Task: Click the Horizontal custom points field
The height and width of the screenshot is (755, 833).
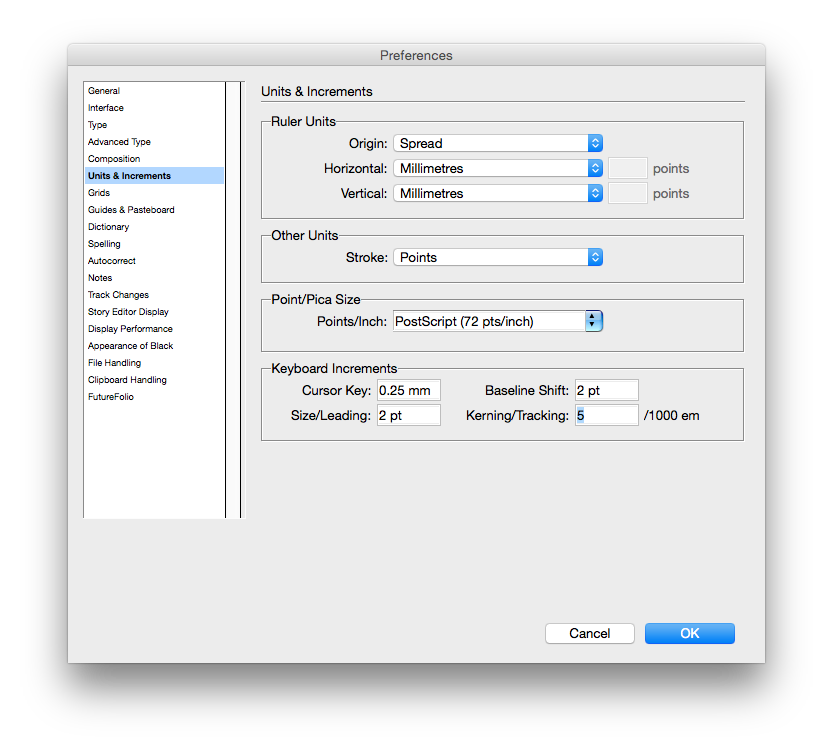Action: point(627,168)
